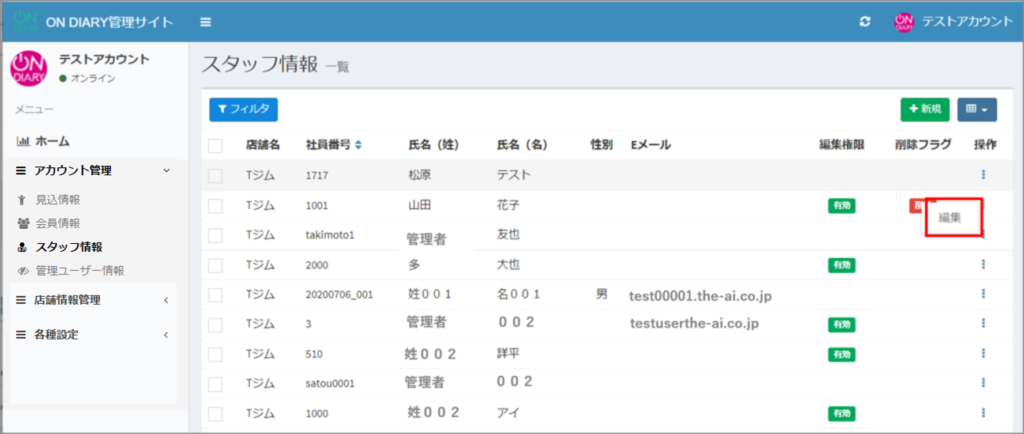The image size is (1024, 434).
Task: Click the sort arrows beside 社員番号
Action: coord(358,146)
